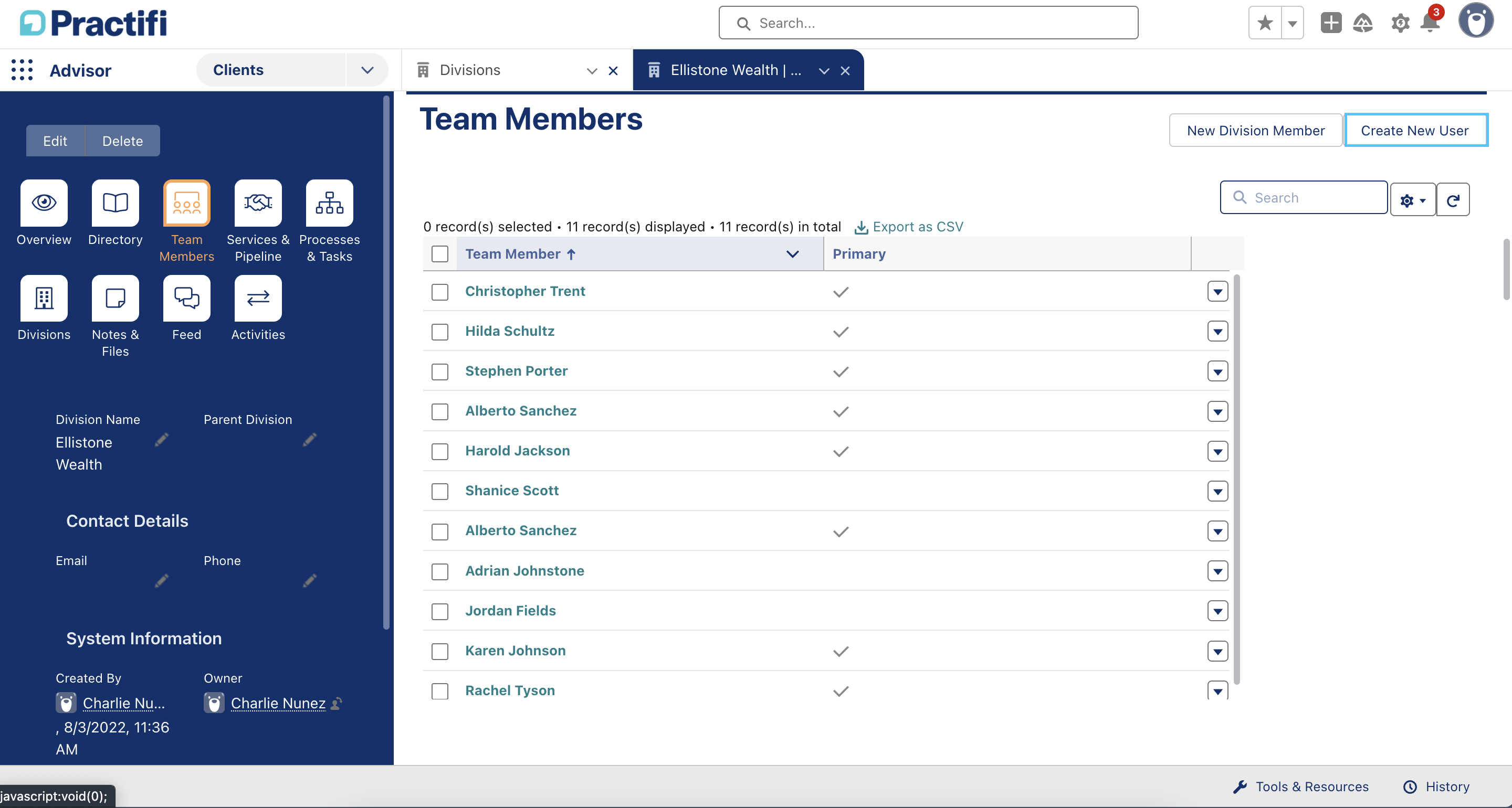
Task: Open Services & Pipeline handshake icon
Action: [x=258, y=203]
